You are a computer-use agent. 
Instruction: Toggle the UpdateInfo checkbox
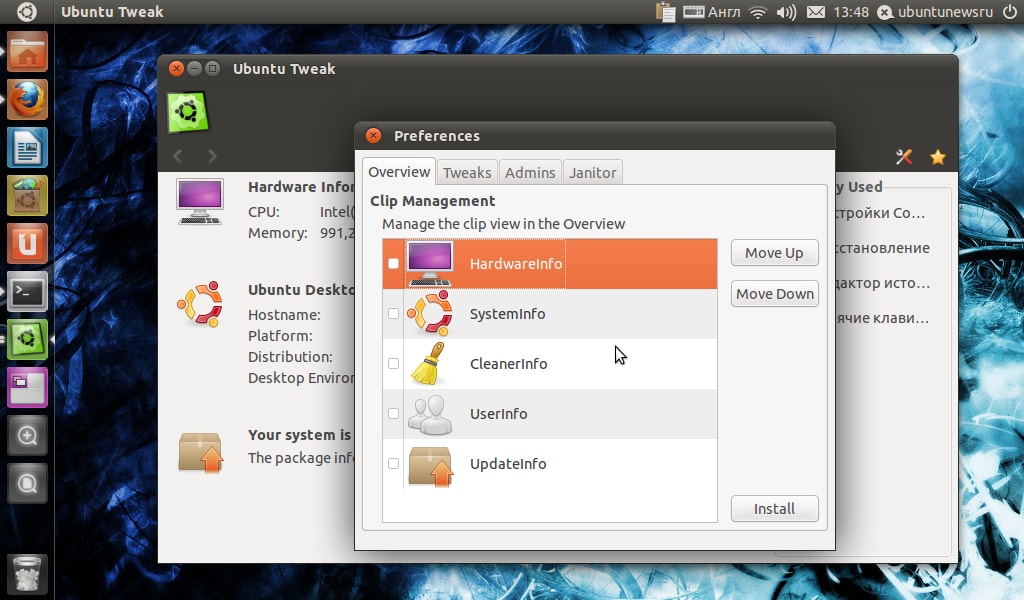click(393, 464)
